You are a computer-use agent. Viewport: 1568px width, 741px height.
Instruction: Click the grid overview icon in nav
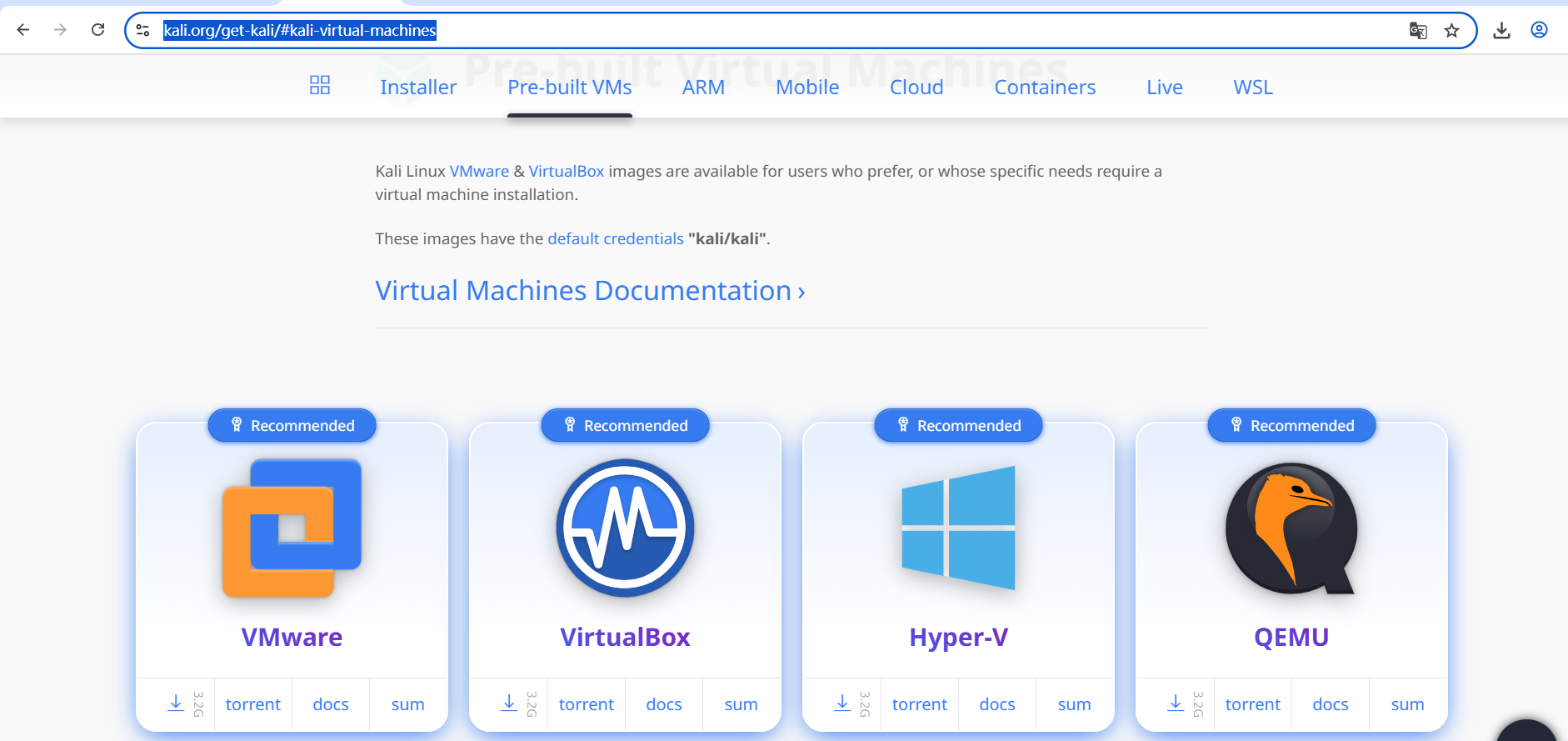coord(320,85)
